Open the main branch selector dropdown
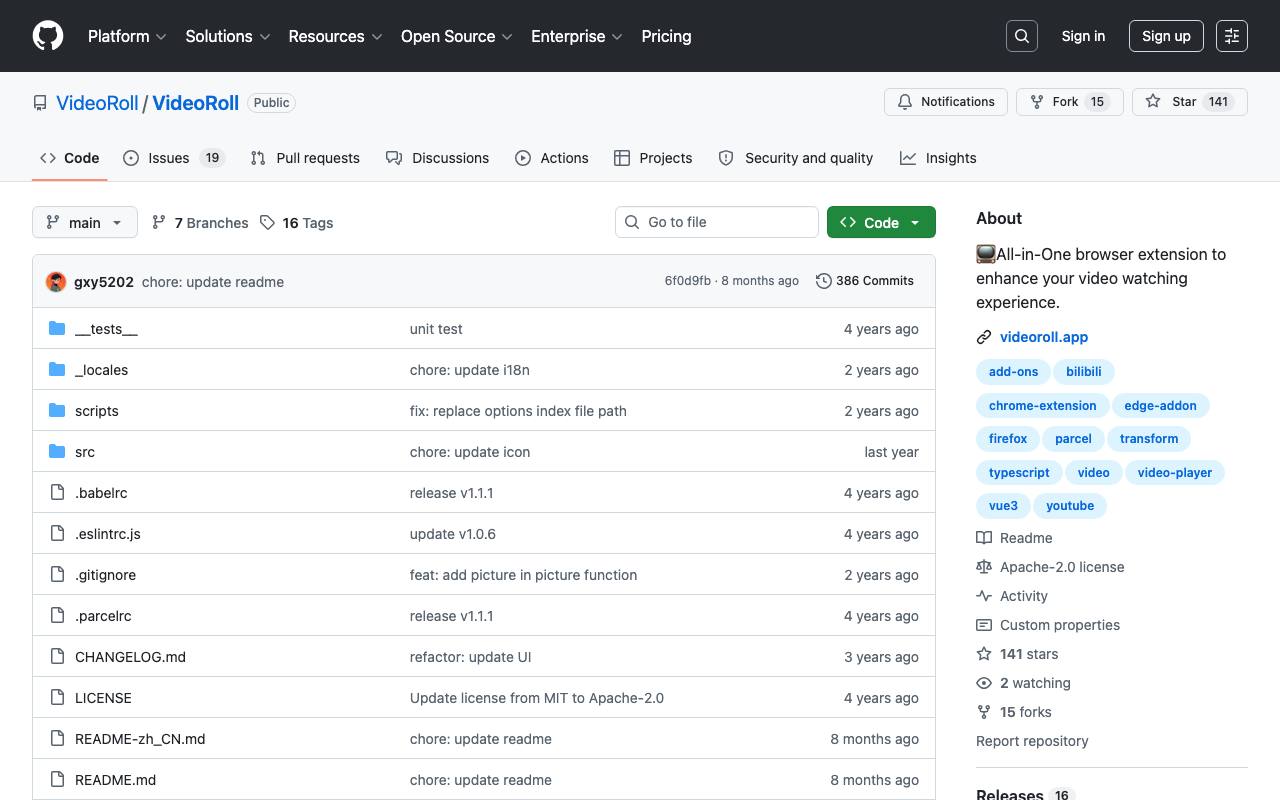Viewport: 1280px width, 800px height. pyautogui.click(x=84, y=222)
